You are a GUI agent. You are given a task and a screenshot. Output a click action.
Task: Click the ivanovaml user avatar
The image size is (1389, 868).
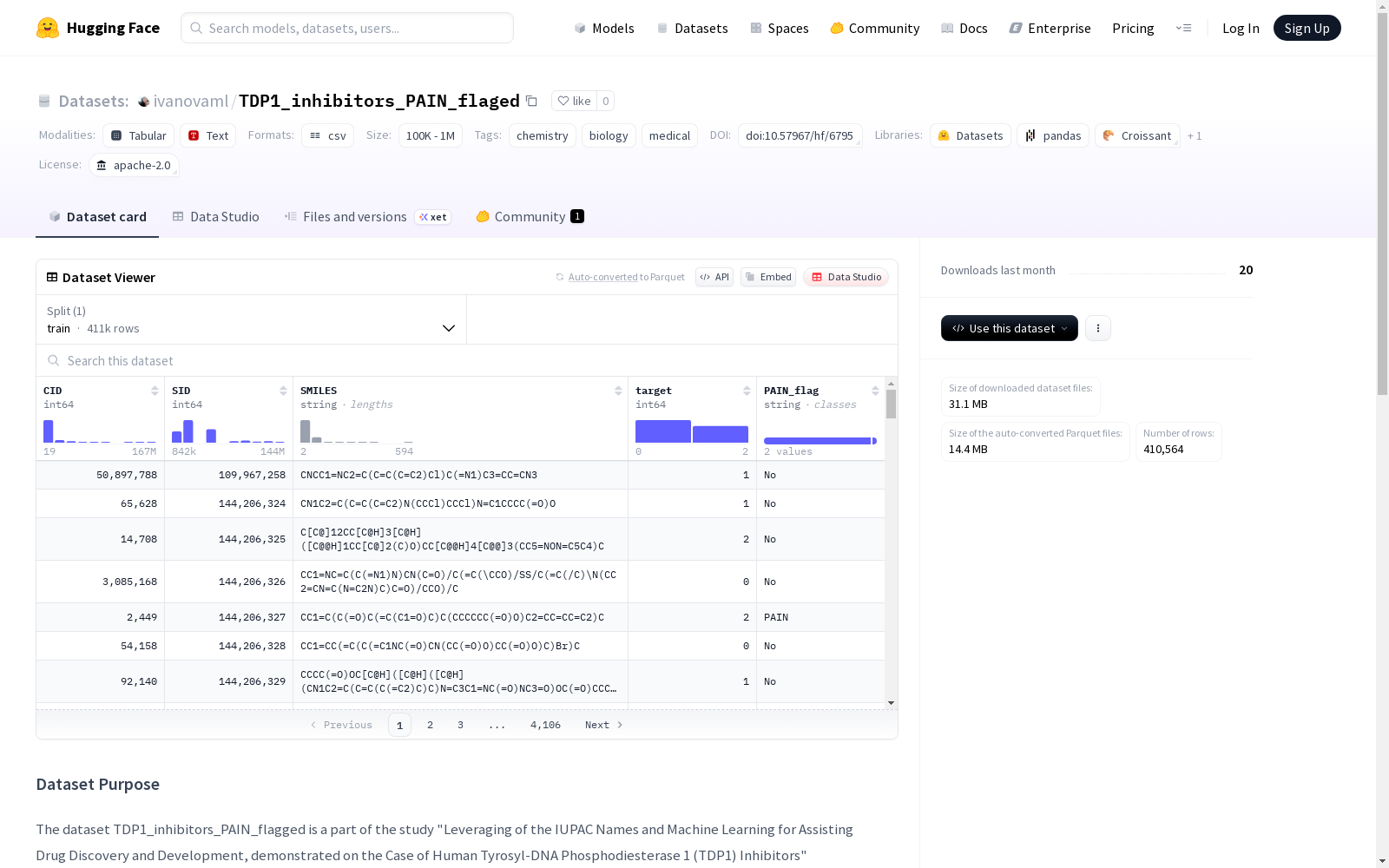click(144, 102)
